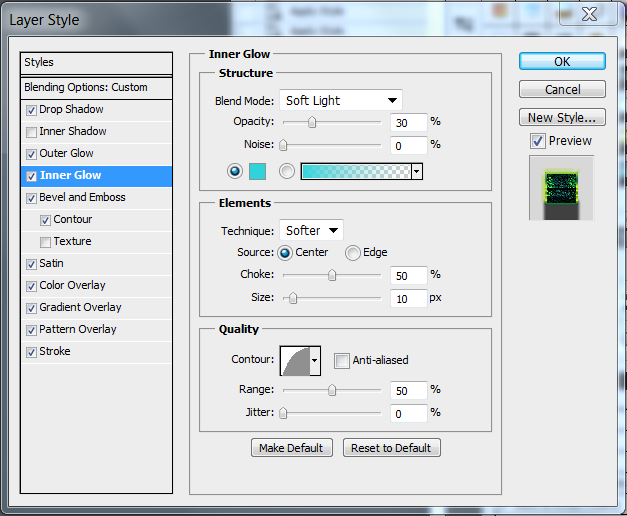
Task: Toggle the Contour sub-style checkbox
Action: pos(45,220)
